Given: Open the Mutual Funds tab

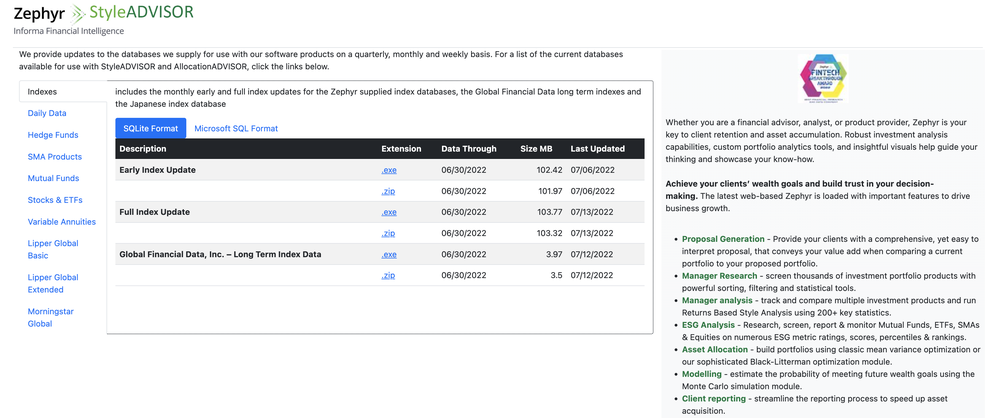Looking at the screenshot, I should click(x=54, y=178).
